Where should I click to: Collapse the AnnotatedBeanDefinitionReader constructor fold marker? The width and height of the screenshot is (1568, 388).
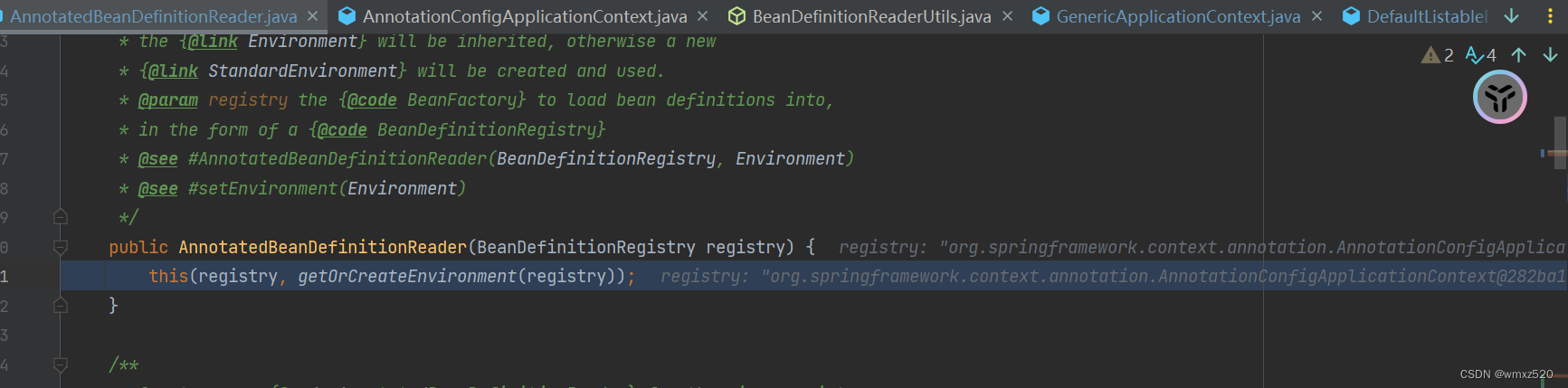pyautogui.click(x=61, y=247)
